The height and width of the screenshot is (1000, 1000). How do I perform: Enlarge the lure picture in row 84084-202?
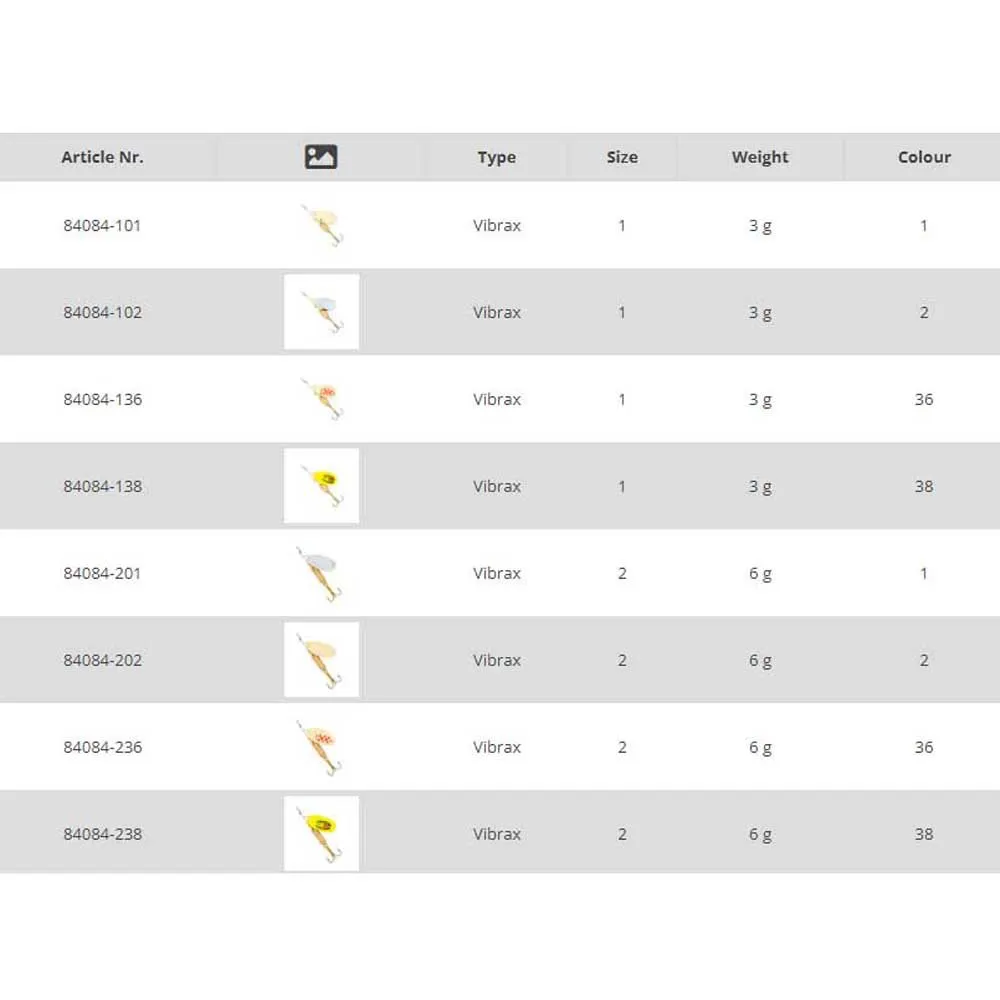pos(322,660)
